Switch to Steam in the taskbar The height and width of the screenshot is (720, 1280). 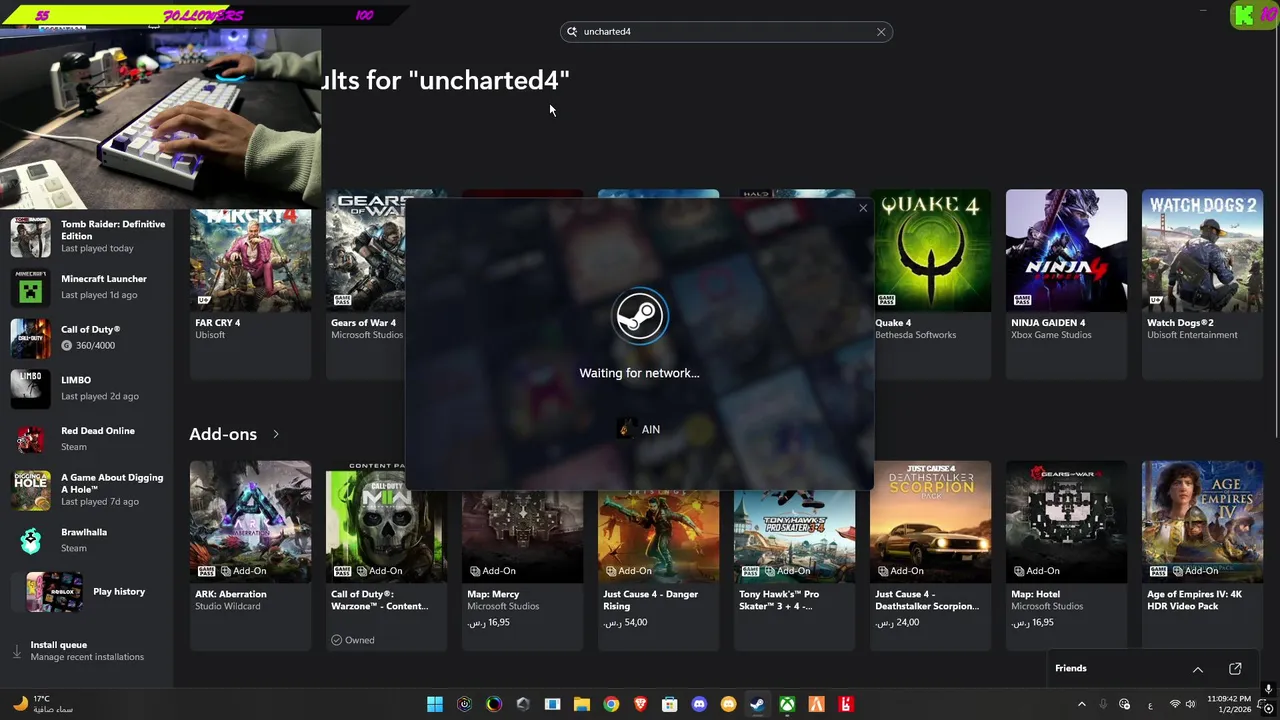click(x=758, y=704)
